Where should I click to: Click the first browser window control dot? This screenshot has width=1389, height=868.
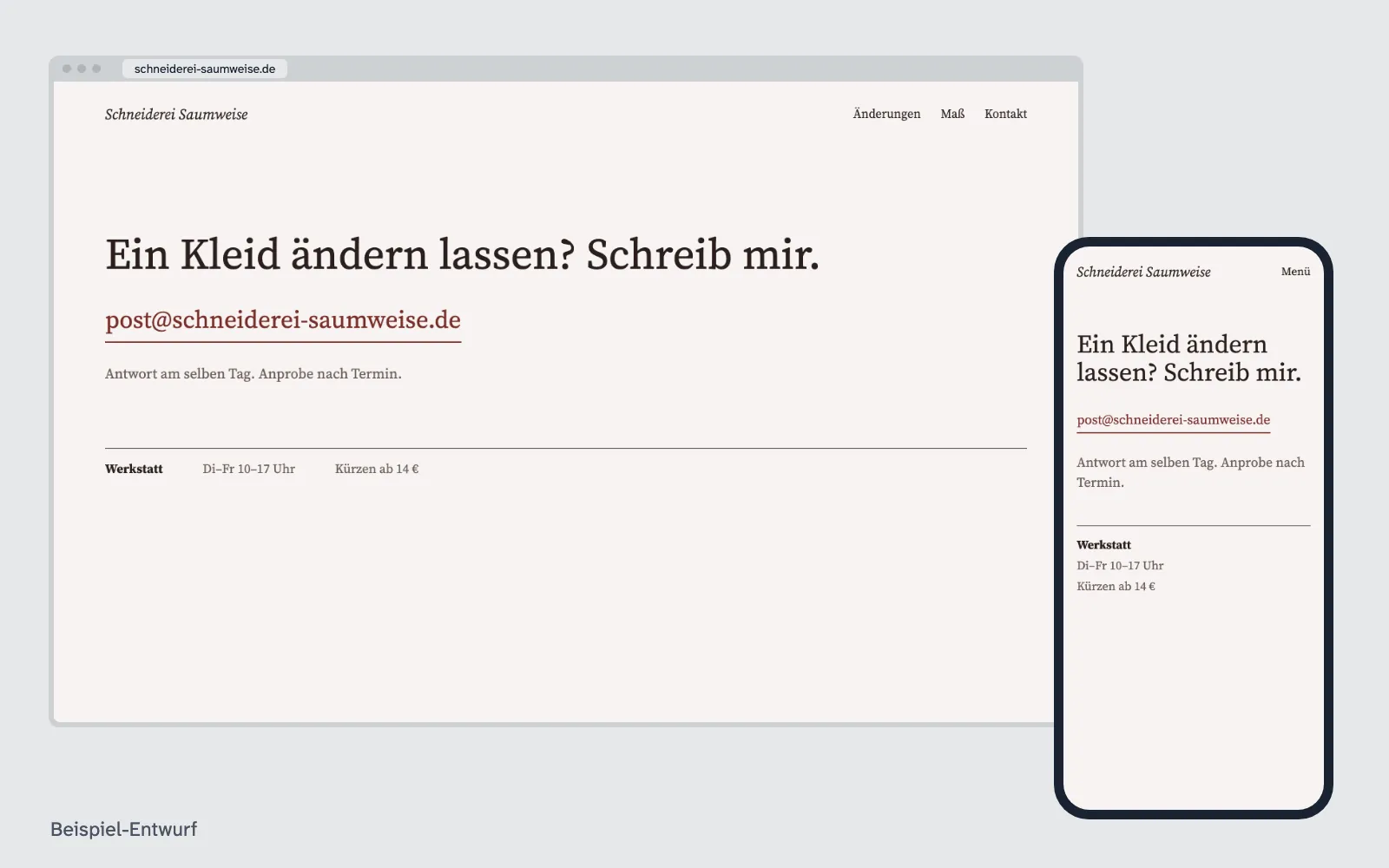[x=67, y=69]
